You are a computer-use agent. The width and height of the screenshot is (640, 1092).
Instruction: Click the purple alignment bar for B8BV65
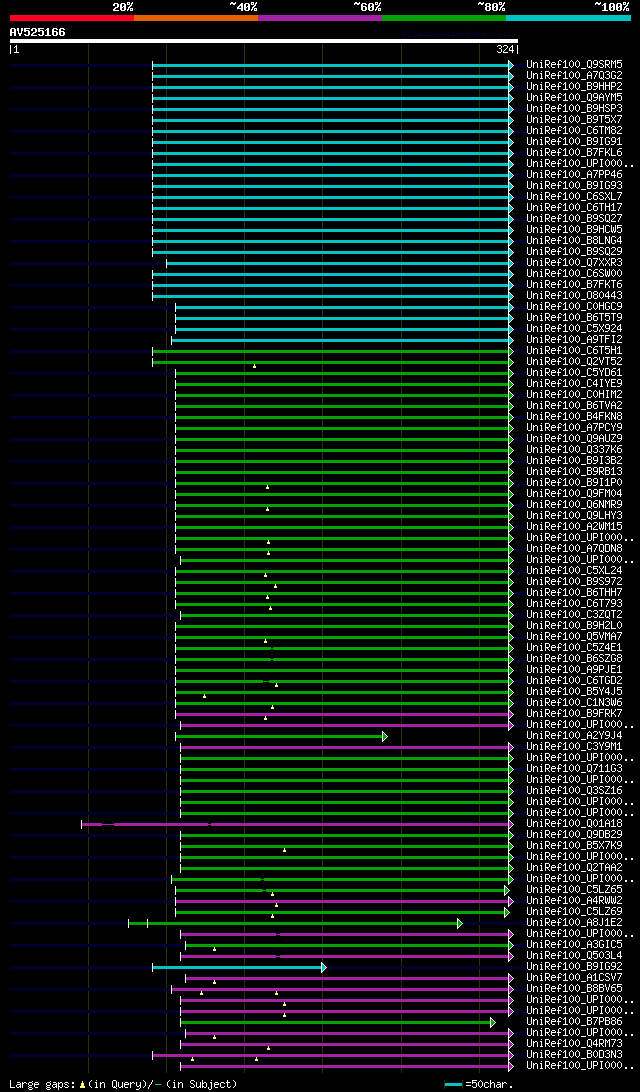(340, 989)
